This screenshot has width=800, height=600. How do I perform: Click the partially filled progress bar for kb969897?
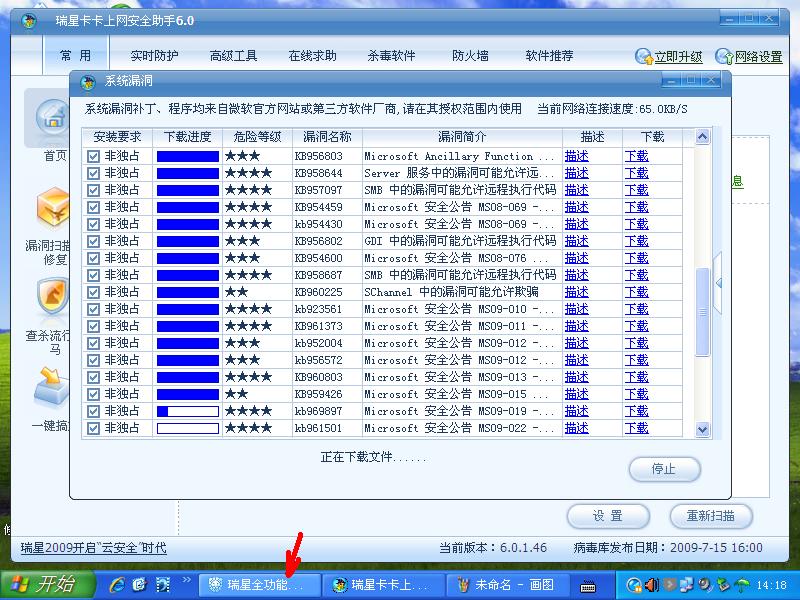pos(188,411)
